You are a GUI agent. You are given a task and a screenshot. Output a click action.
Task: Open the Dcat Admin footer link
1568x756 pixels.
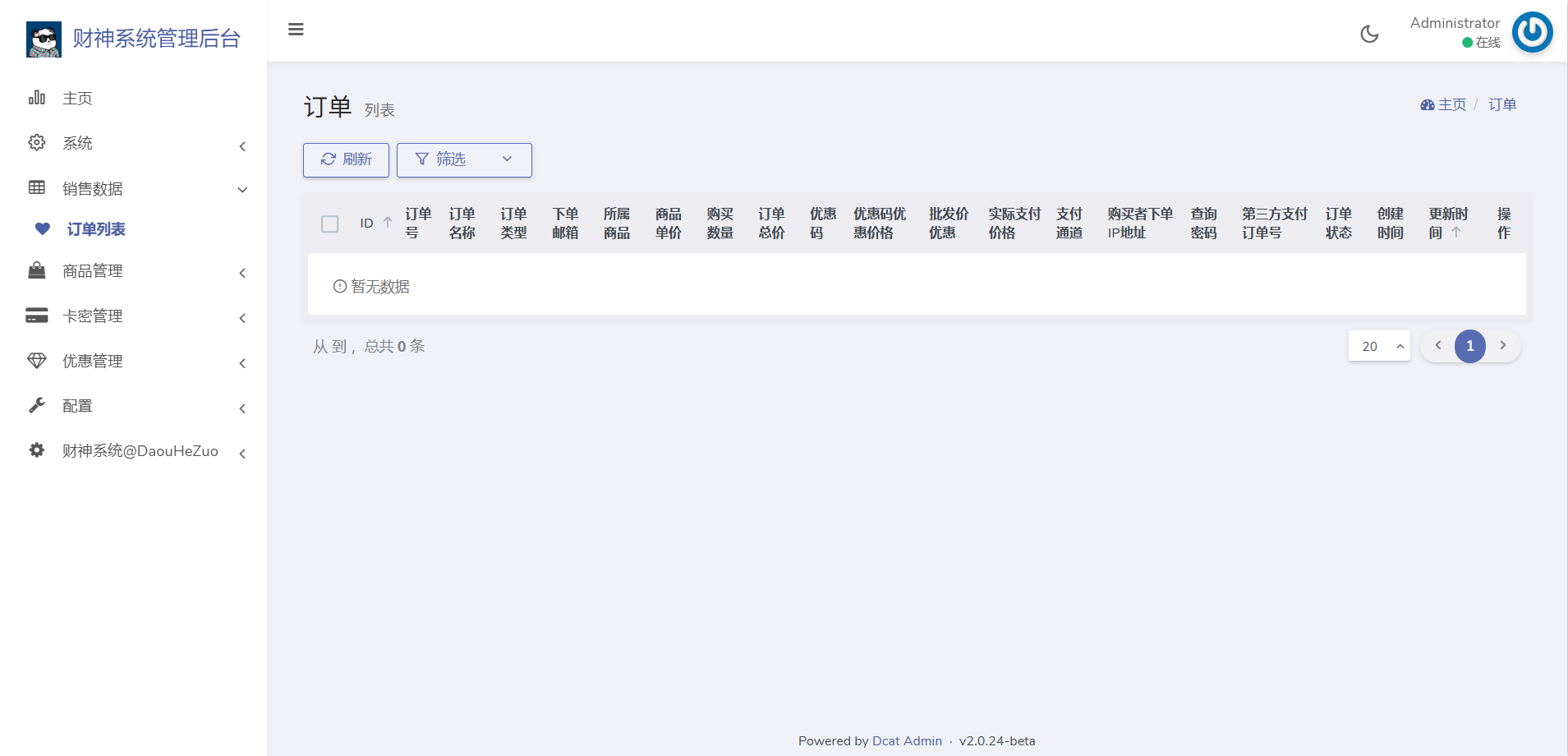coord(907,740)
